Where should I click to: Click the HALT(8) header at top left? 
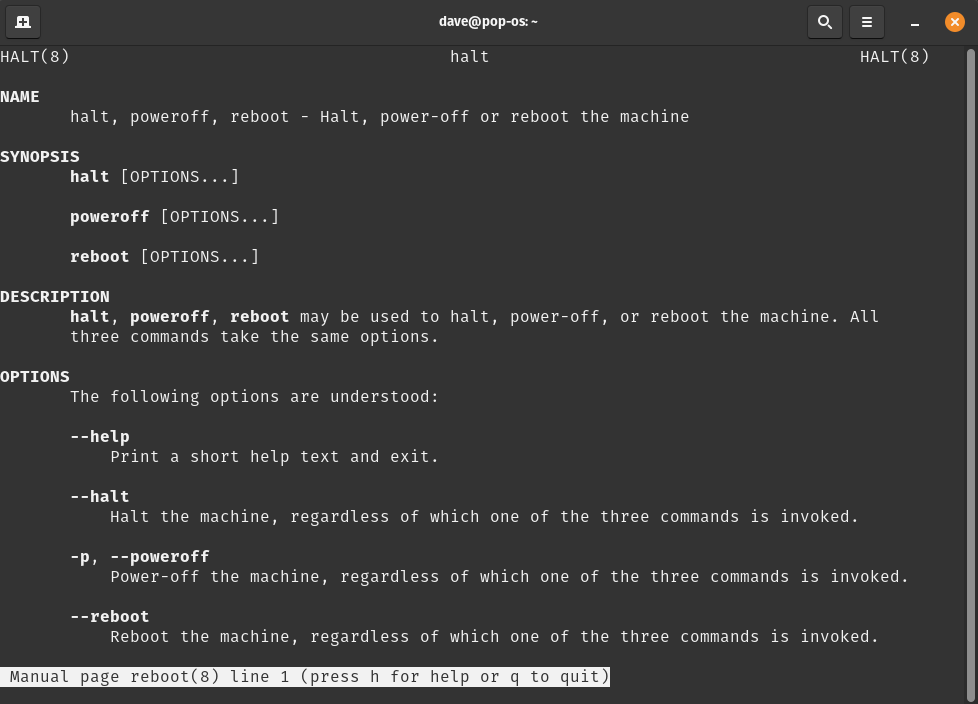tap(34, 56)
